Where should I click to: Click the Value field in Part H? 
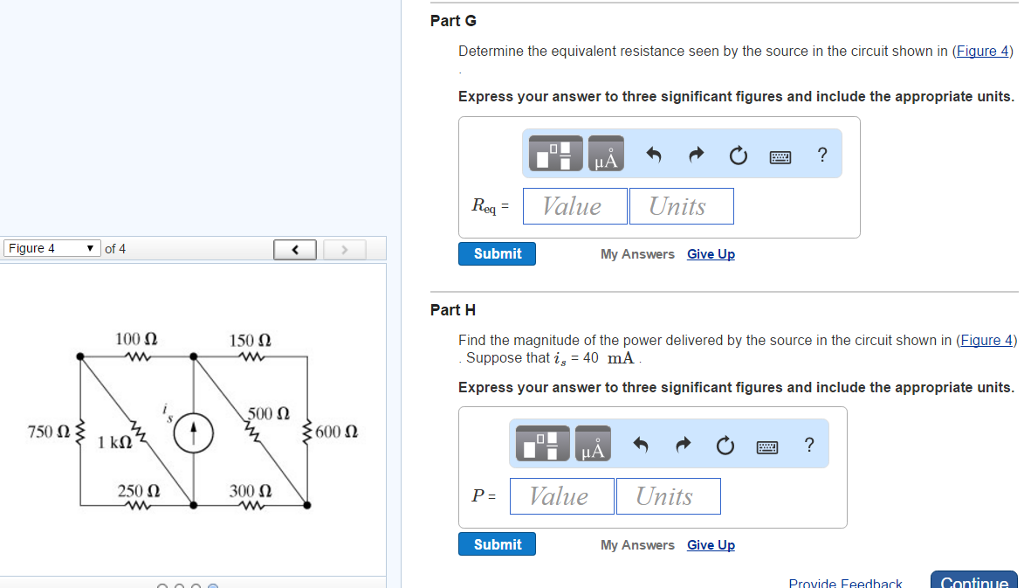pos(561,496)
